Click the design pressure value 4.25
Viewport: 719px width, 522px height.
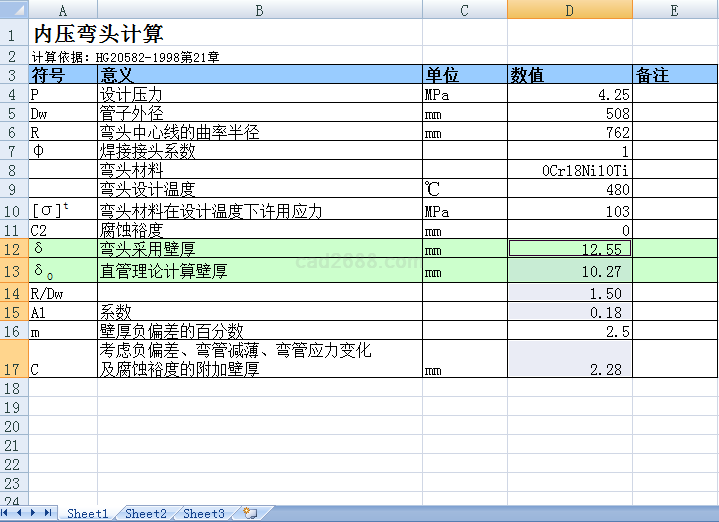coord(569,95)
